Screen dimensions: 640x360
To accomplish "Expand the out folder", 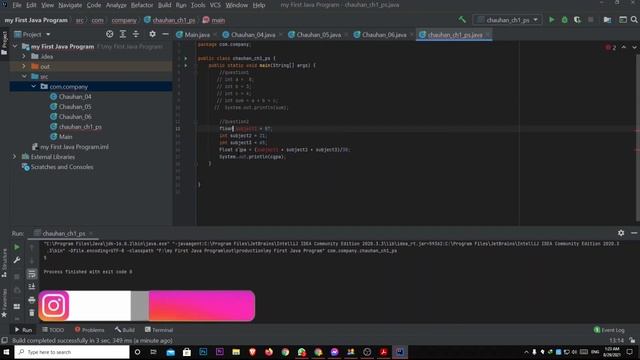I will click(24, 66).
